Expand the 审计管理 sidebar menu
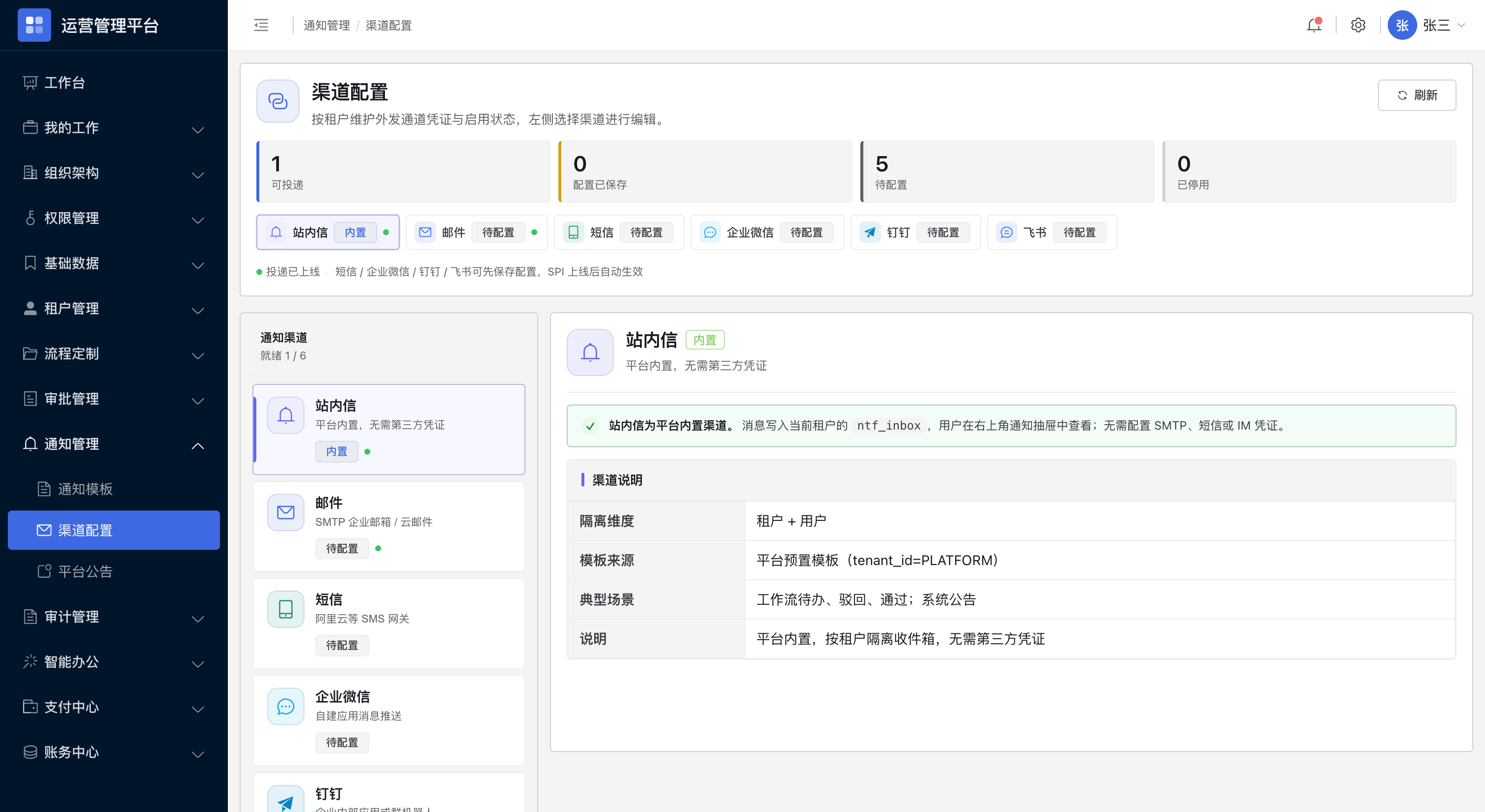The image size is (1485, 812). (113, 617)
